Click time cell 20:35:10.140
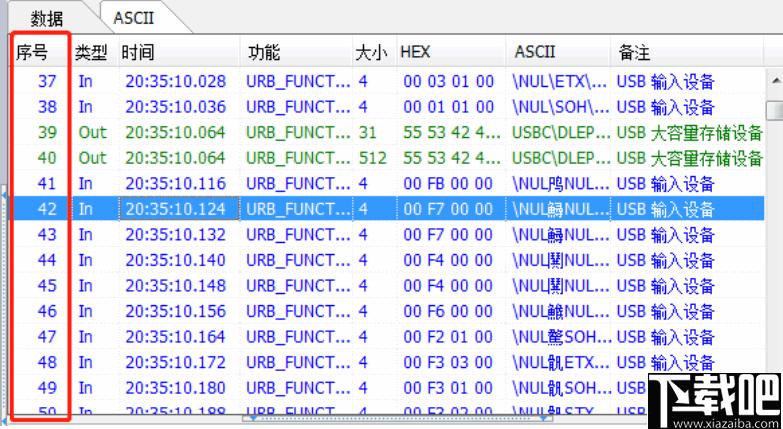Screen dimensions: 783x429 [x=176, y=260]
